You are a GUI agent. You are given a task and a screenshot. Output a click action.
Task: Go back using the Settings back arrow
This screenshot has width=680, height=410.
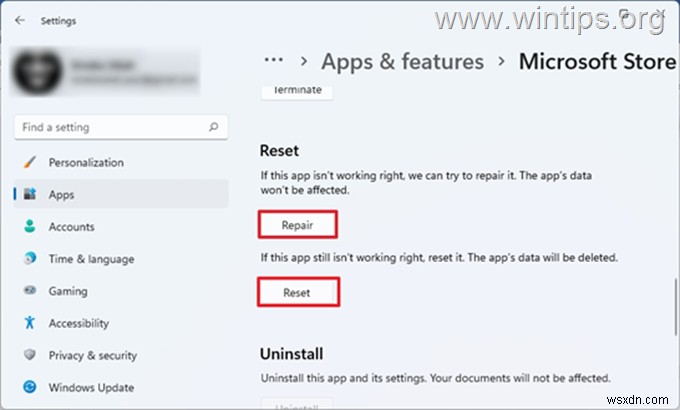20,20
